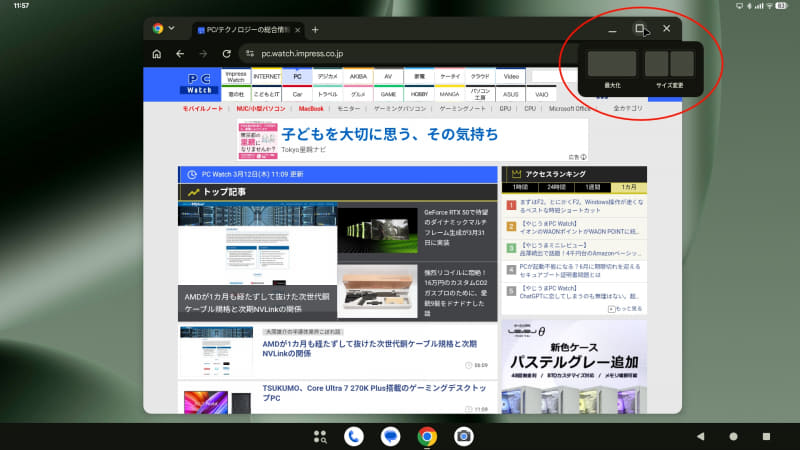Click the Chrome logo in window header

158,29
